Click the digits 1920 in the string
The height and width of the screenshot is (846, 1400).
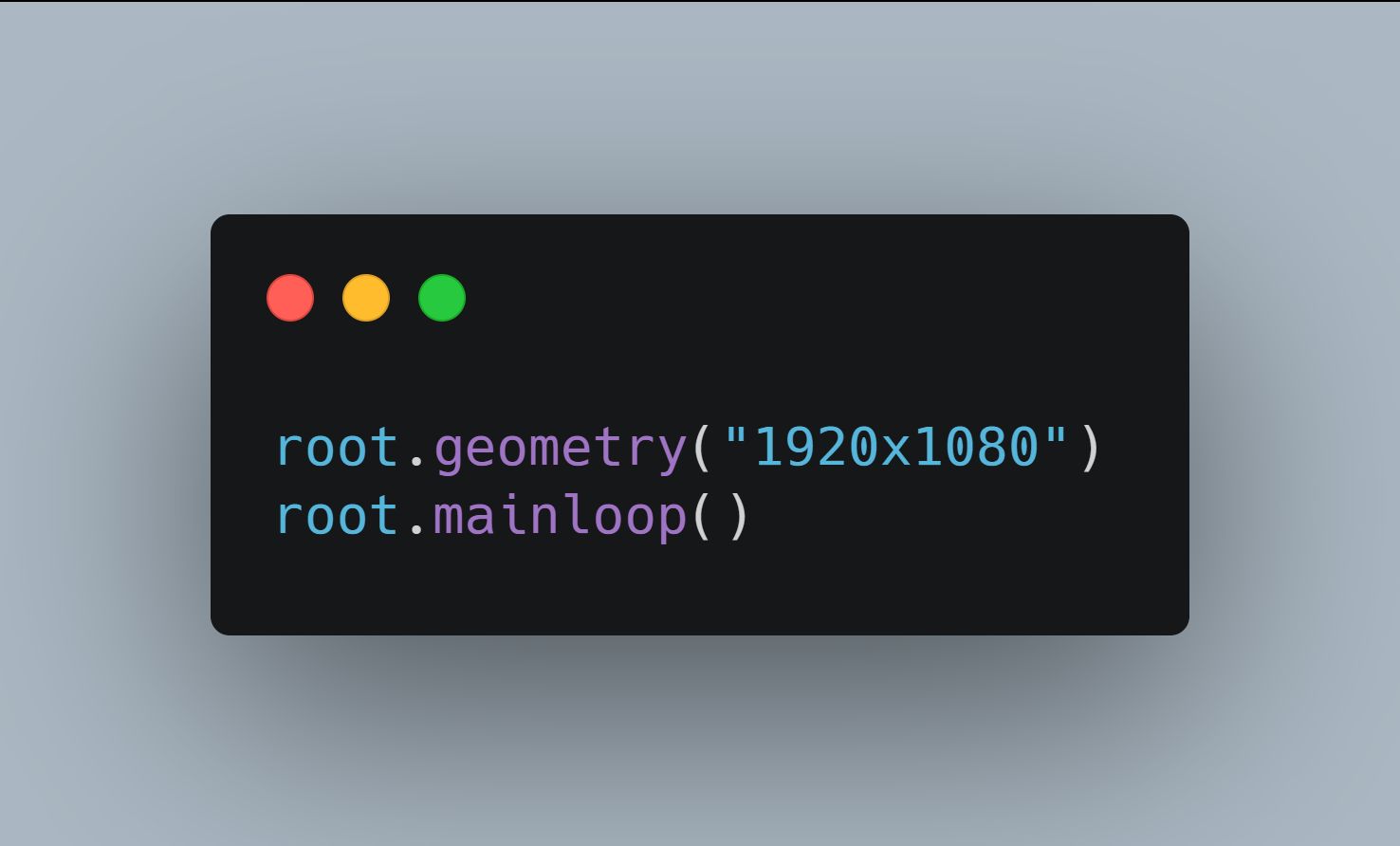[816, 447]
